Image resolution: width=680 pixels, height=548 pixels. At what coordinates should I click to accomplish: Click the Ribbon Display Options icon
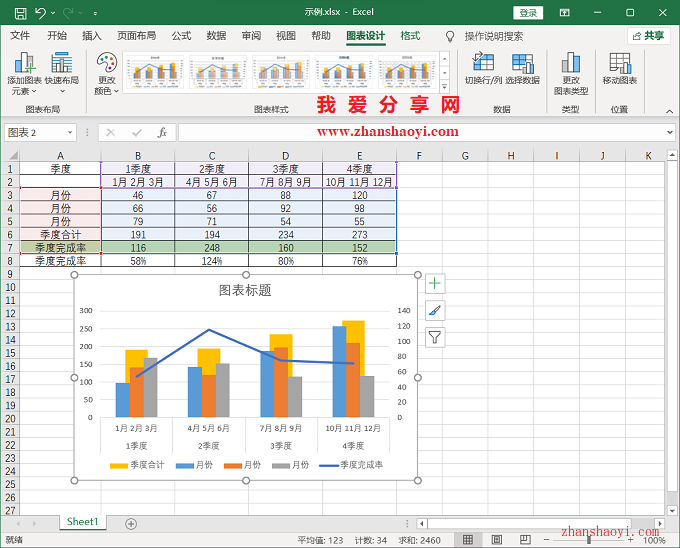[564, 13]
